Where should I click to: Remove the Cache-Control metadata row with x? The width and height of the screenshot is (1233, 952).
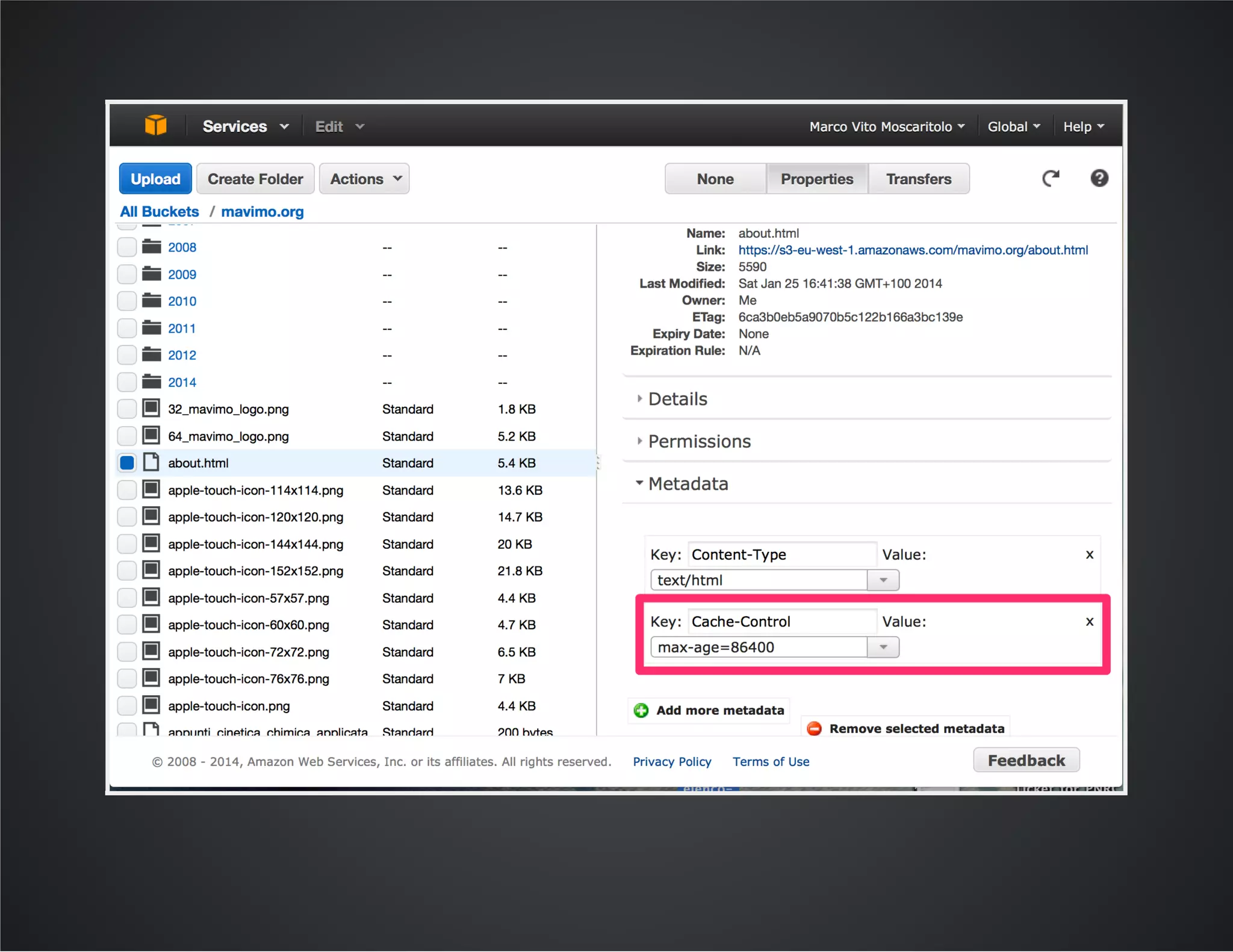click(1089, 622)
